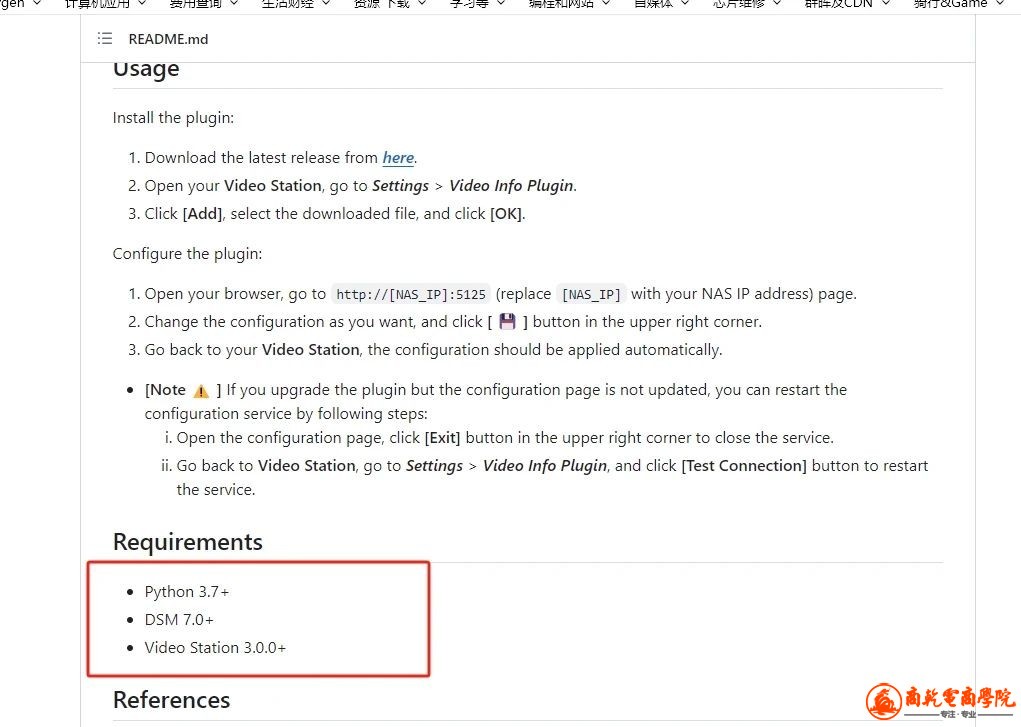Screen dimensions: 1021x727
Task: Click the README.md file name header
Action: pos(168,39)
